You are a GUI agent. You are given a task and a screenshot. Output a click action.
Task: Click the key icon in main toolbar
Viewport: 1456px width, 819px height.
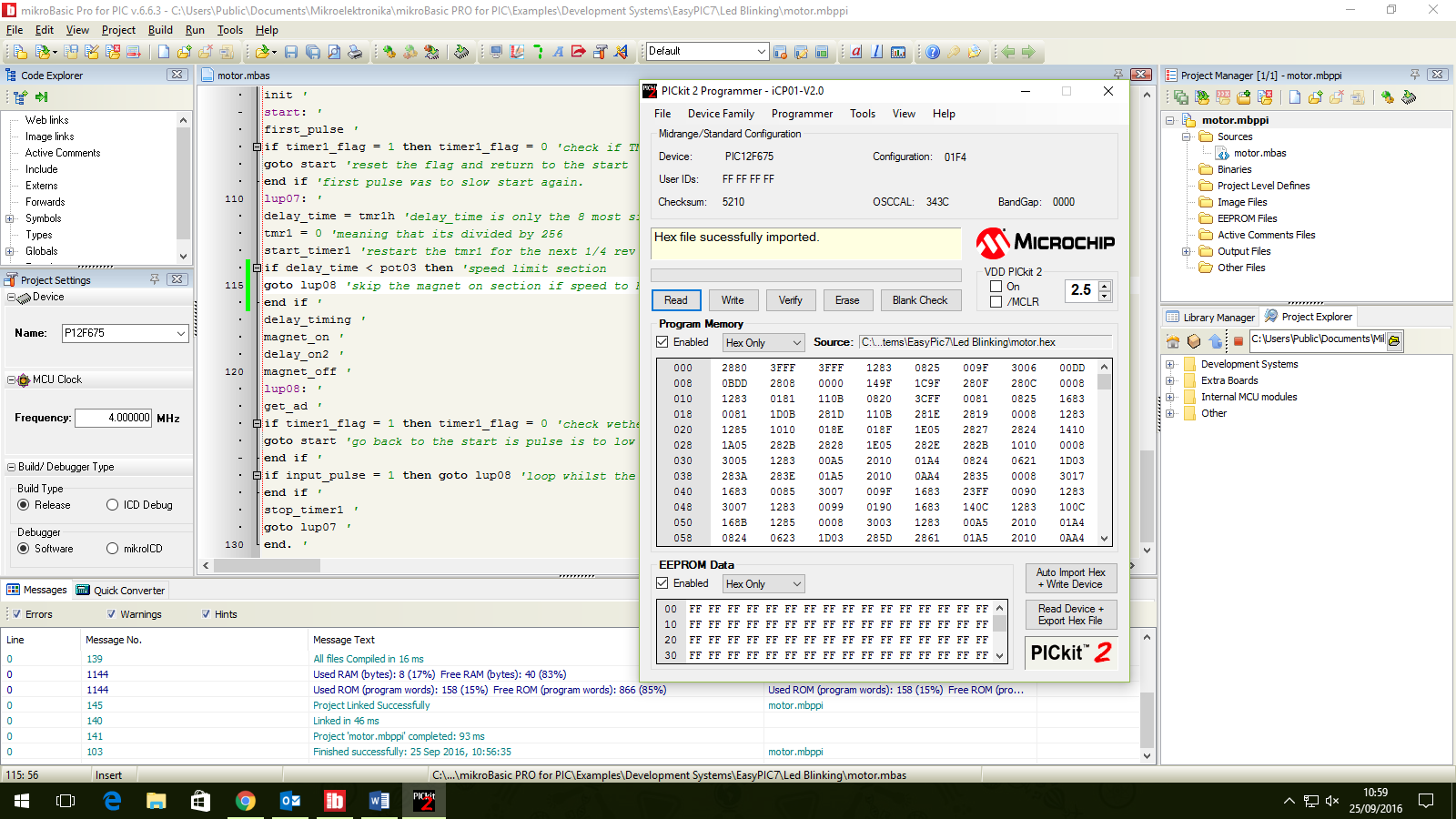954,52
